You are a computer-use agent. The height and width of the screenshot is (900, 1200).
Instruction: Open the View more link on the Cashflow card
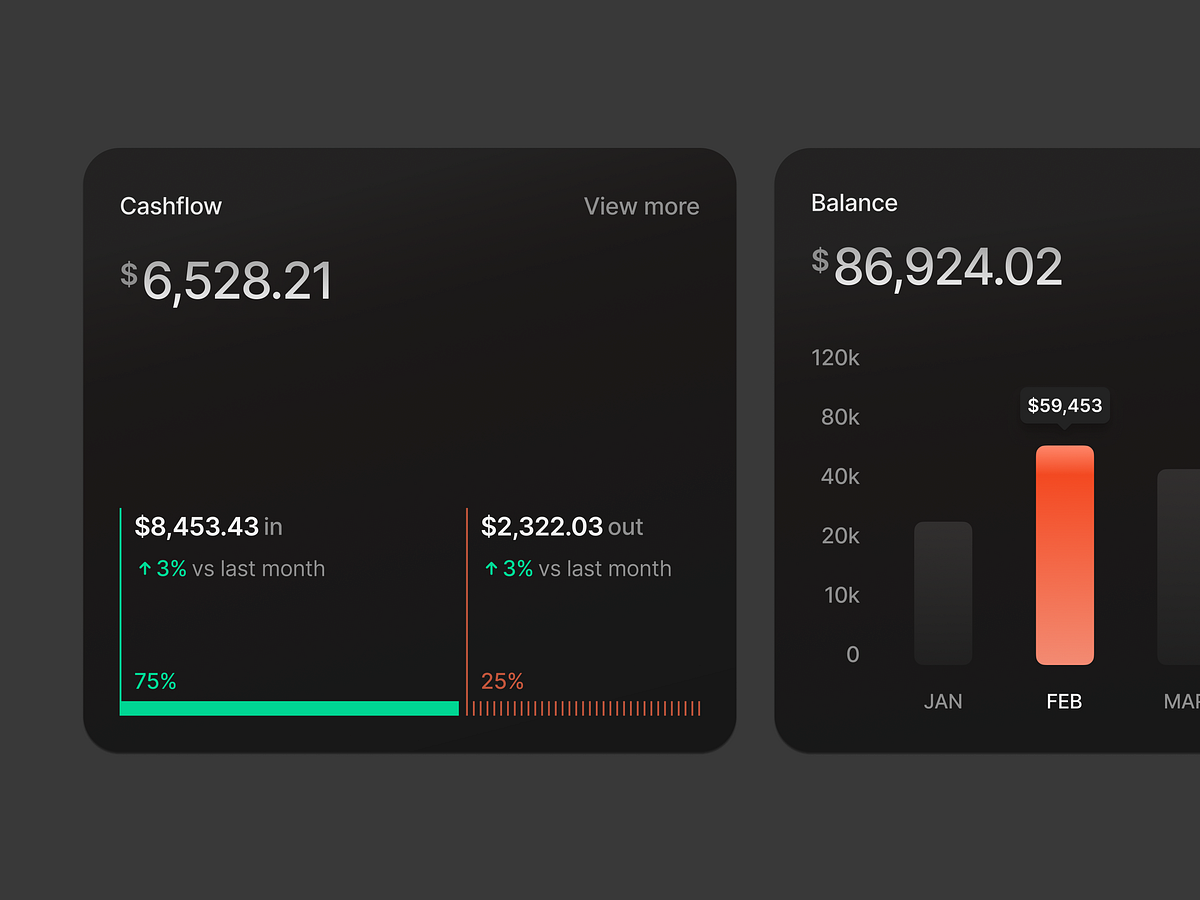(641, 206)
